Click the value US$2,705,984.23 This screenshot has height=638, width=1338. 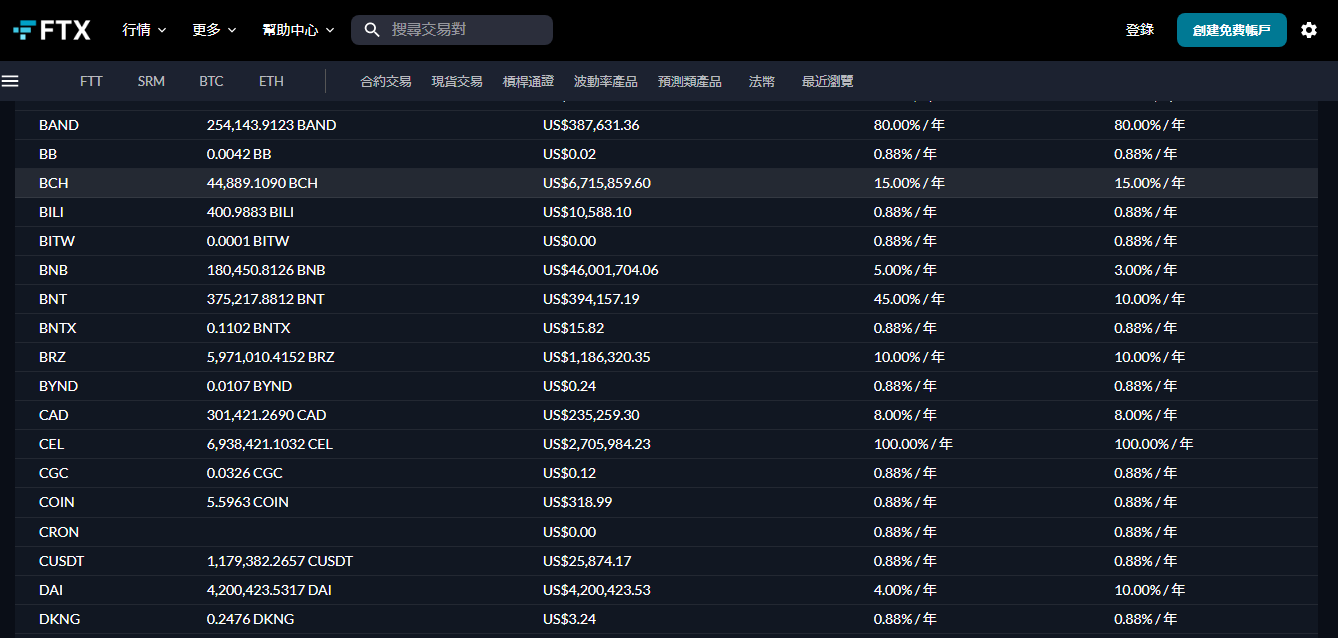597,444
